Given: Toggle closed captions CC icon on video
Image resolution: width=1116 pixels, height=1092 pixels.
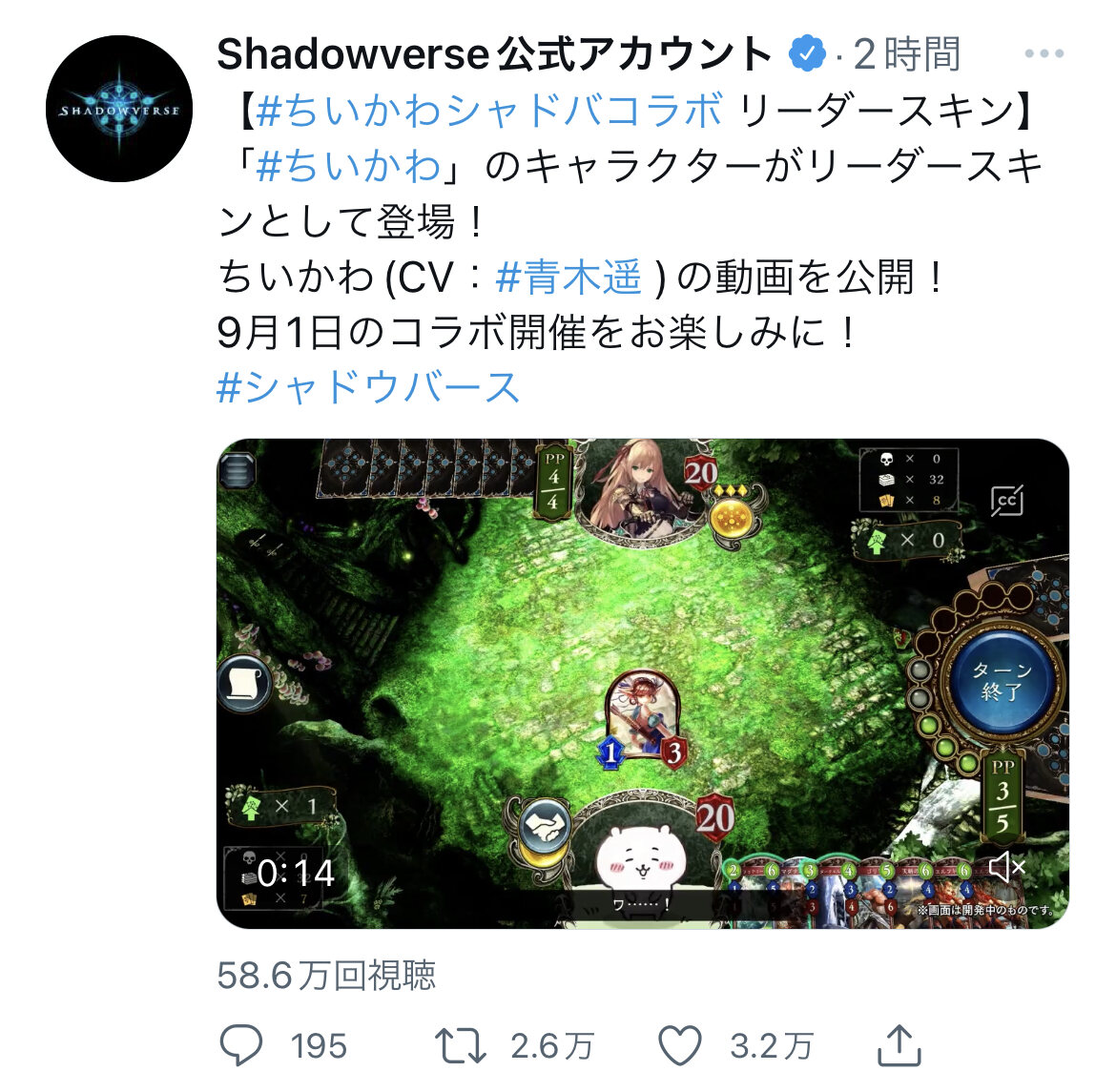Looking at the screenshot, I should [x=1007, y=501].
